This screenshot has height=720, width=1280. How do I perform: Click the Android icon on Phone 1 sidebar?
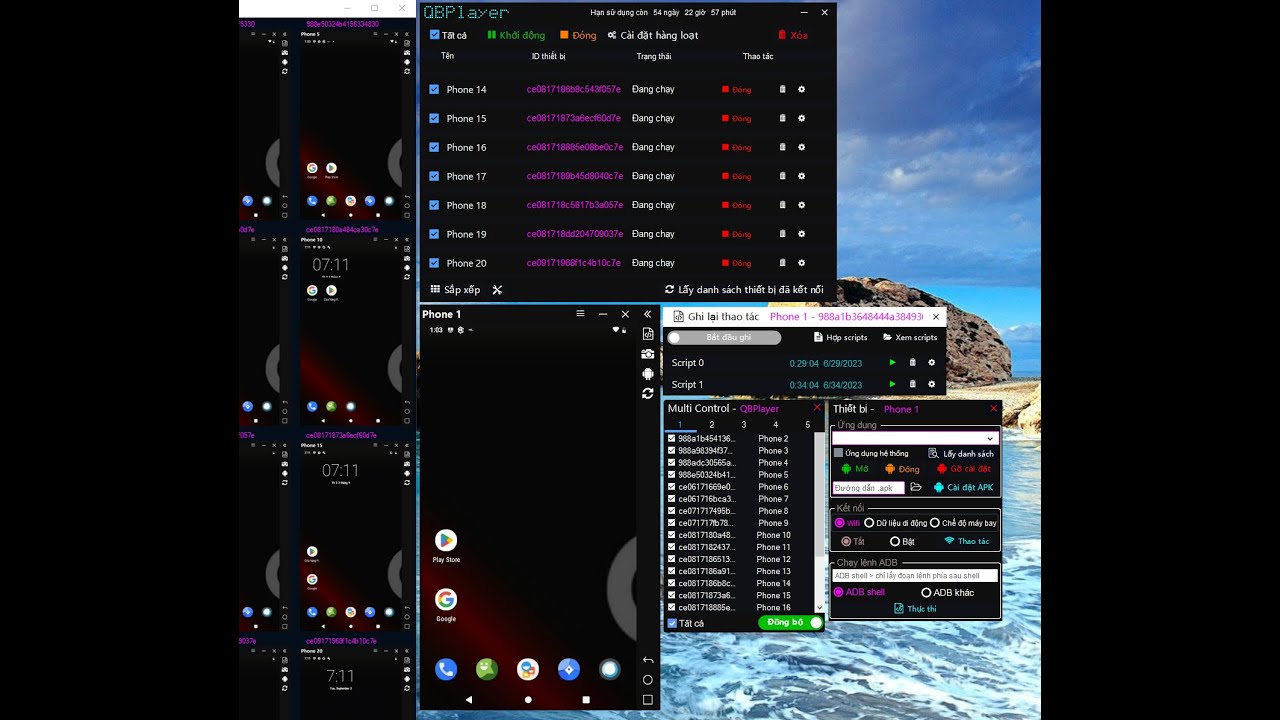click(x=648, y=374)
